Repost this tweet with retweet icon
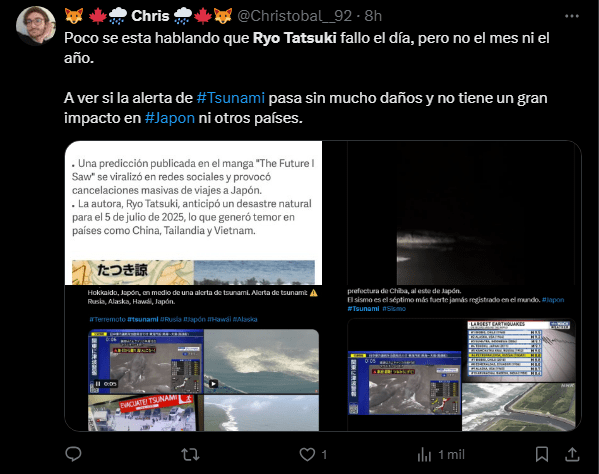The height and width of the screenshot is (474, 599). coord(190,455)
